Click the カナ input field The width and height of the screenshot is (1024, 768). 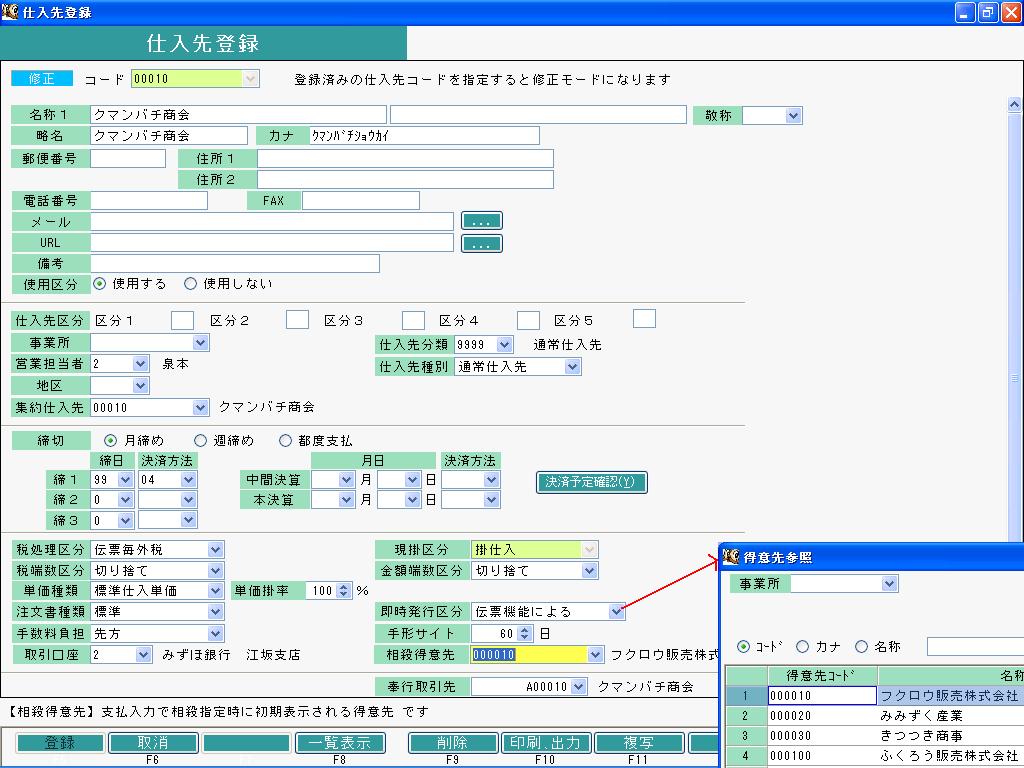[423, 136]
